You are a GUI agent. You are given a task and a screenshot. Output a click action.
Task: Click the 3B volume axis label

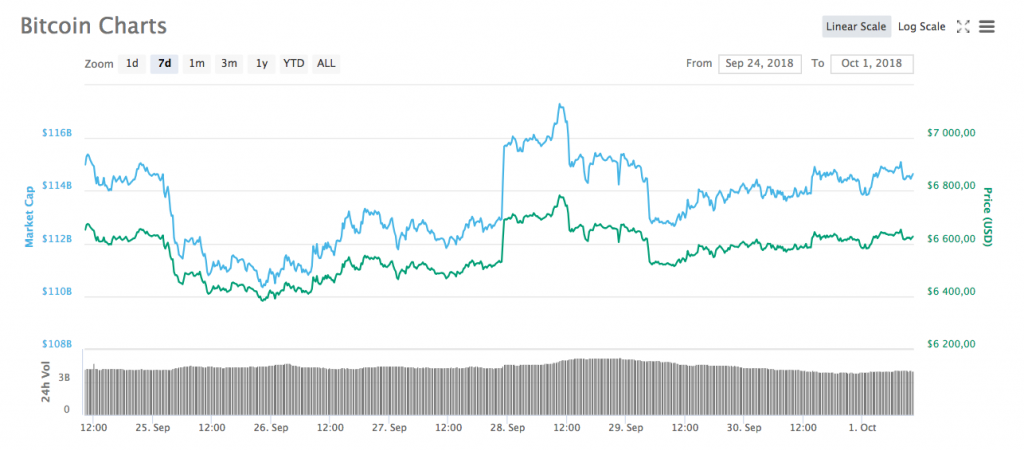click(66, 378)
